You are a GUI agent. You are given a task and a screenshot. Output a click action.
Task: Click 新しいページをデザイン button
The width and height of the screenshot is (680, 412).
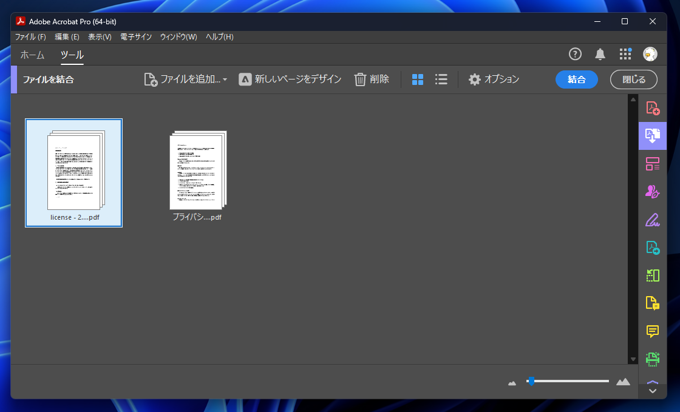coord(290,80)
